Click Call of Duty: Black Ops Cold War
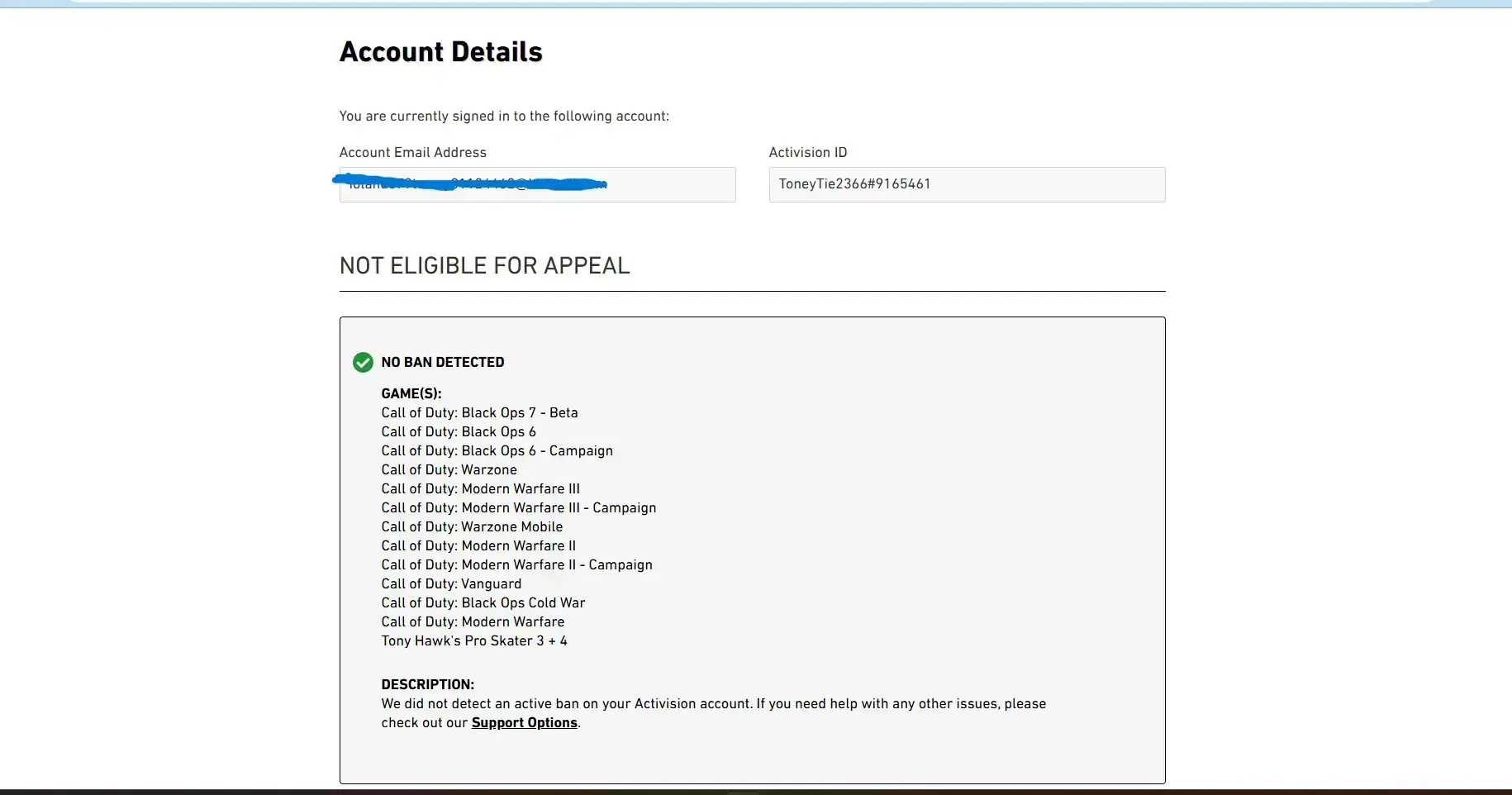 tap(483, 603)
